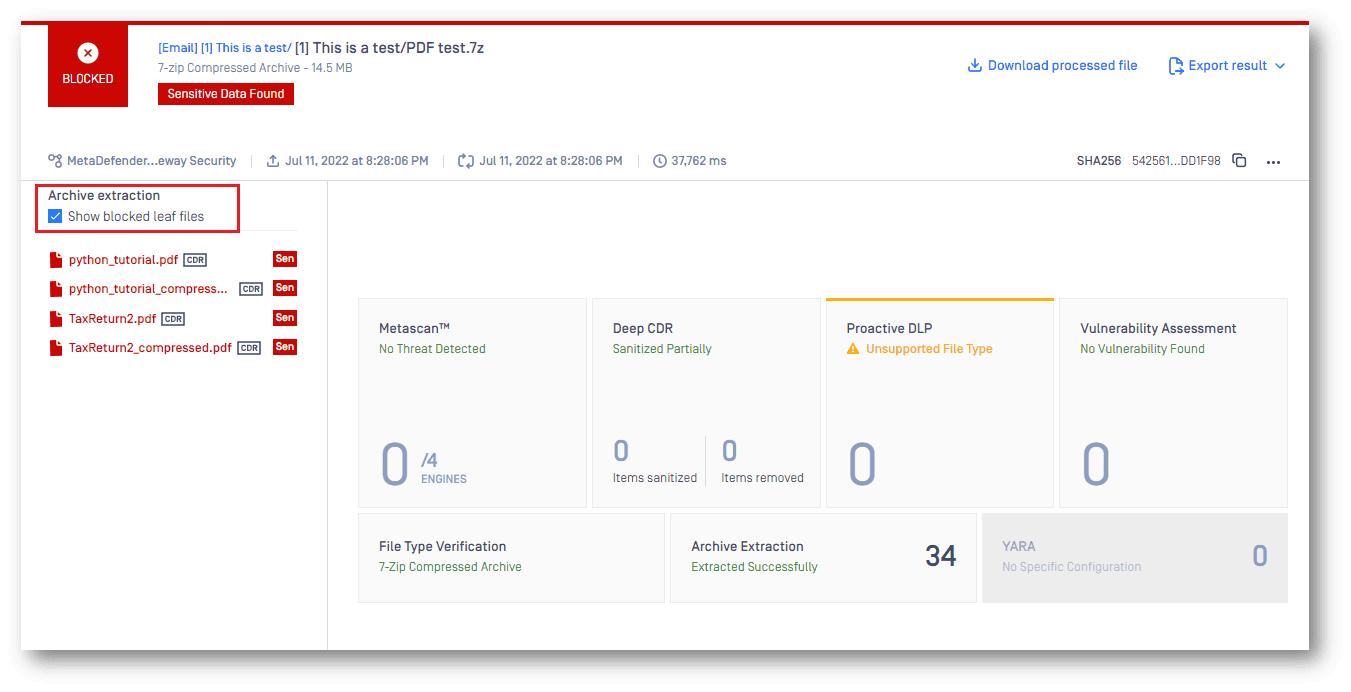Click the MetaDefender...eway Security label
Screen dimensions: 1351x692
point(152,161)
